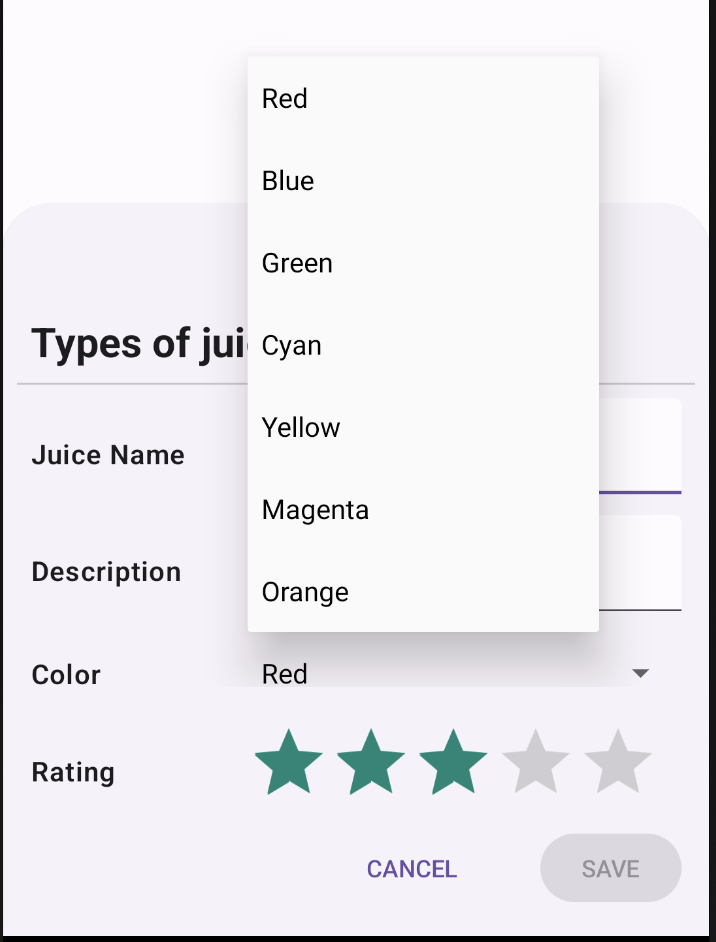This screenshot has height=942, width=716.
Task: Click the current Color value Red
Action: coord(284,674)
